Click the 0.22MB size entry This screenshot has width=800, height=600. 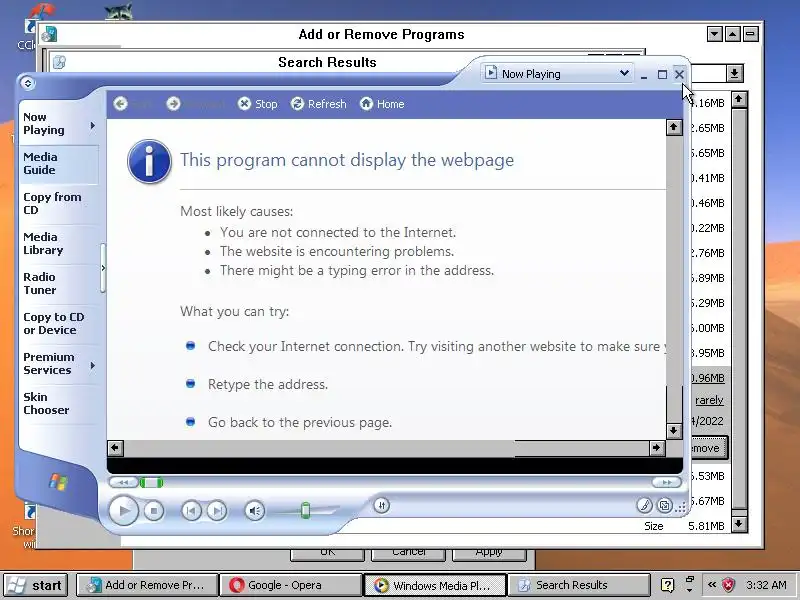pyautogui.click(x=707, y=228)
